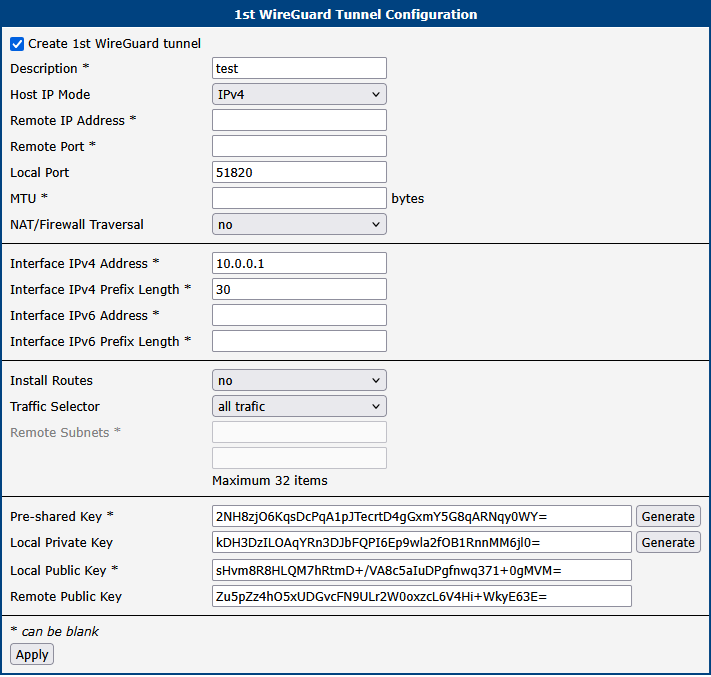Open the Install Routes dropdown
The image size is (711, 677).
click(299, 380)
